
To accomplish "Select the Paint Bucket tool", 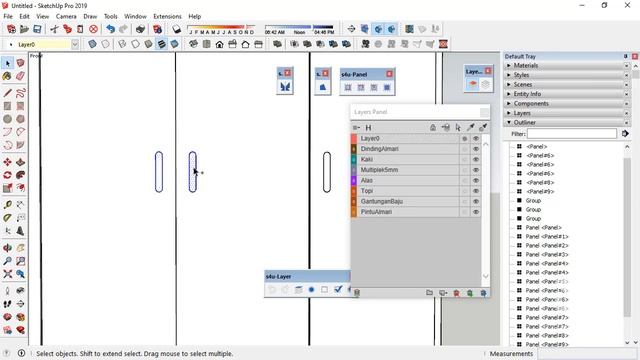I will tap(7, 76).
